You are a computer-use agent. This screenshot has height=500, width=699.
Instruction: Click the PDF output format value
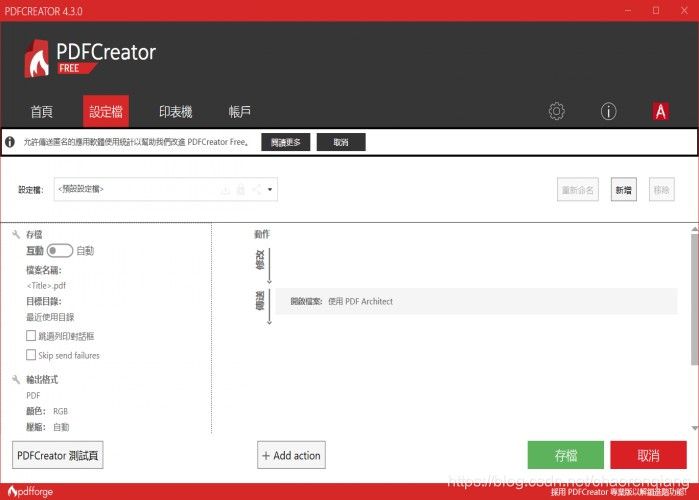point(33,395)
